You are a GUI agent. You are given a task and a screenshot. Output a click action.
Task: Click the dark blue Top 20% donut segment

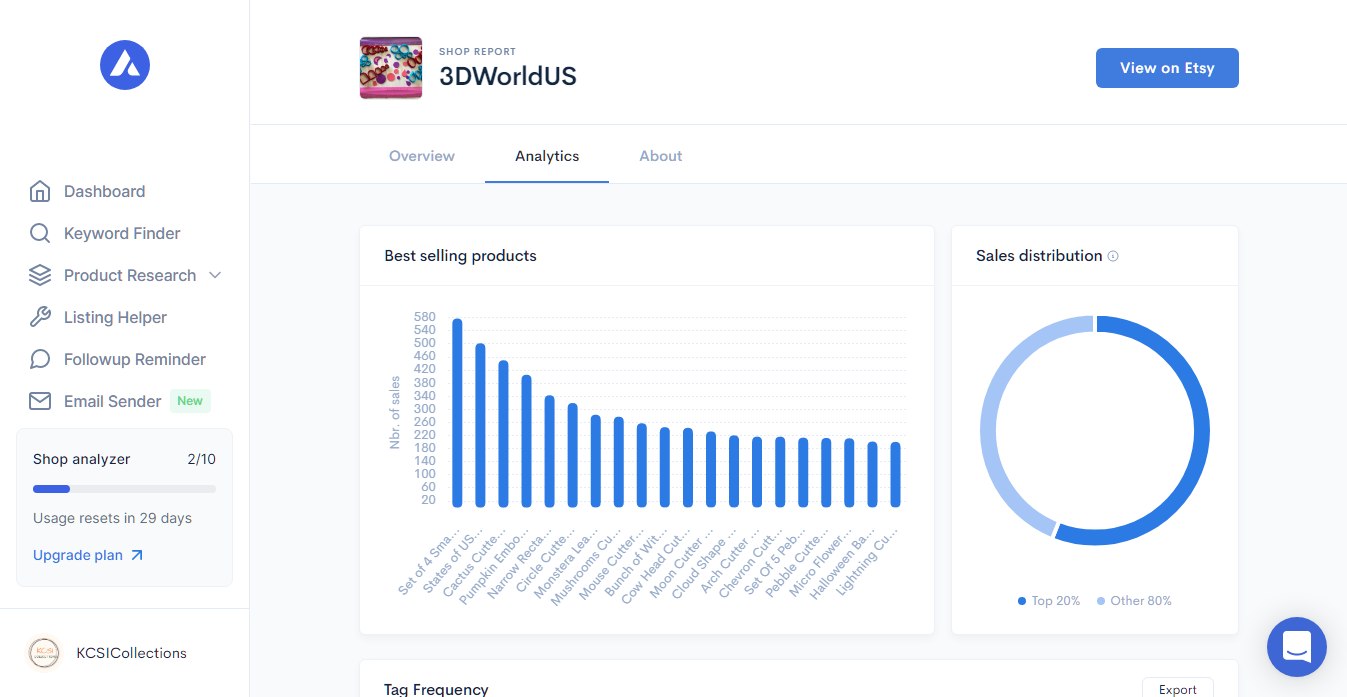coord(1200,430)
